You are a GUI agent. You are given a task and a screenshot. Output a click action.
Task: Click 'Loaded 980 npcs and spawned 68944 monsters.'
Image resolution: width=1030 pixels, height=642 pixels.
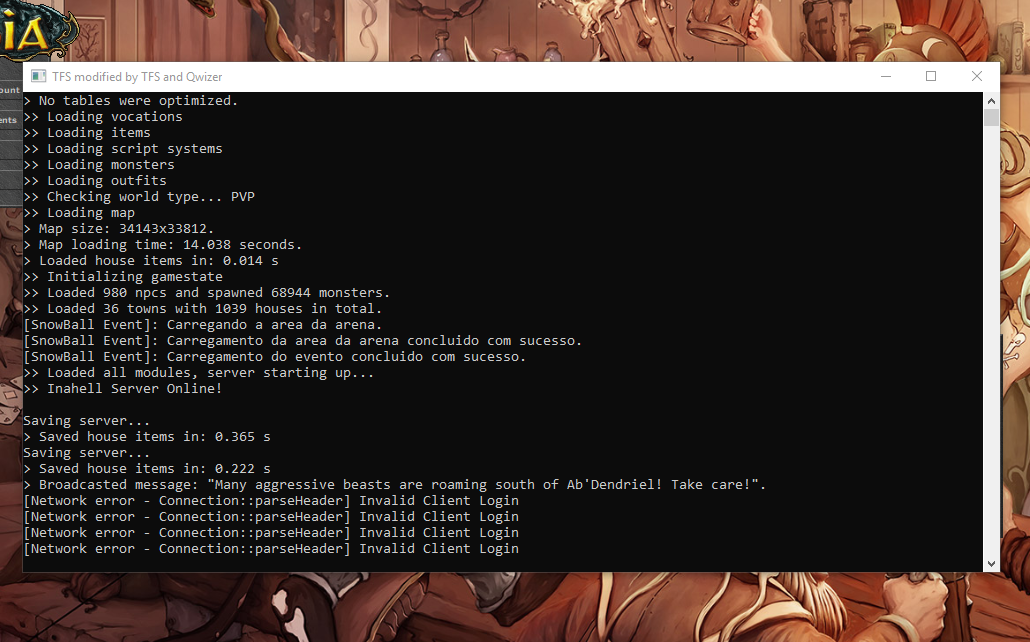(207, 292)
